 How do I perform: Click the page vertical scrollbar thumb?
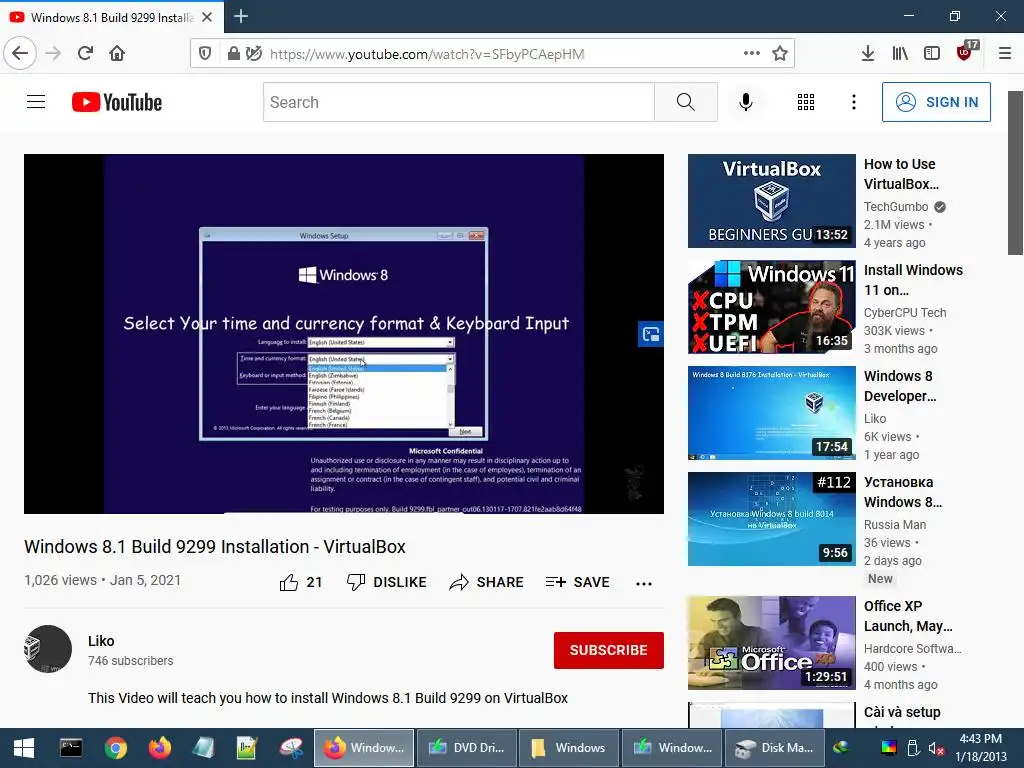coord(1015,173)
